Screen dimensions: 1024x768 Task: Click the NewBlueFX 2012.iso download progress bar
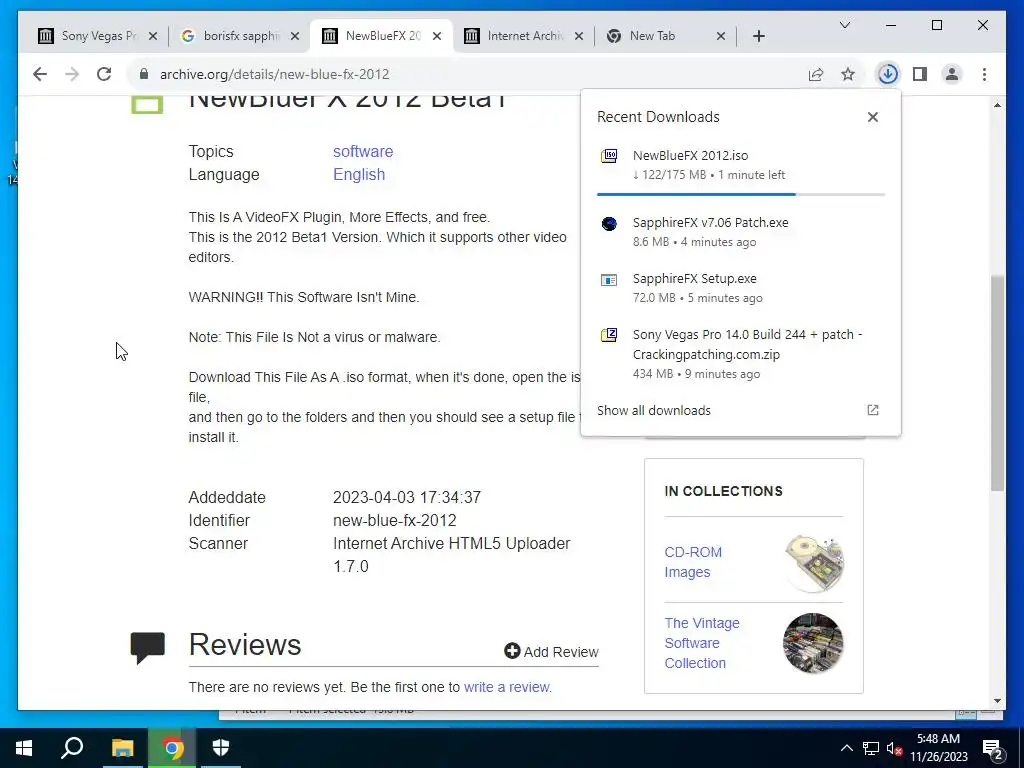(741, 194)
